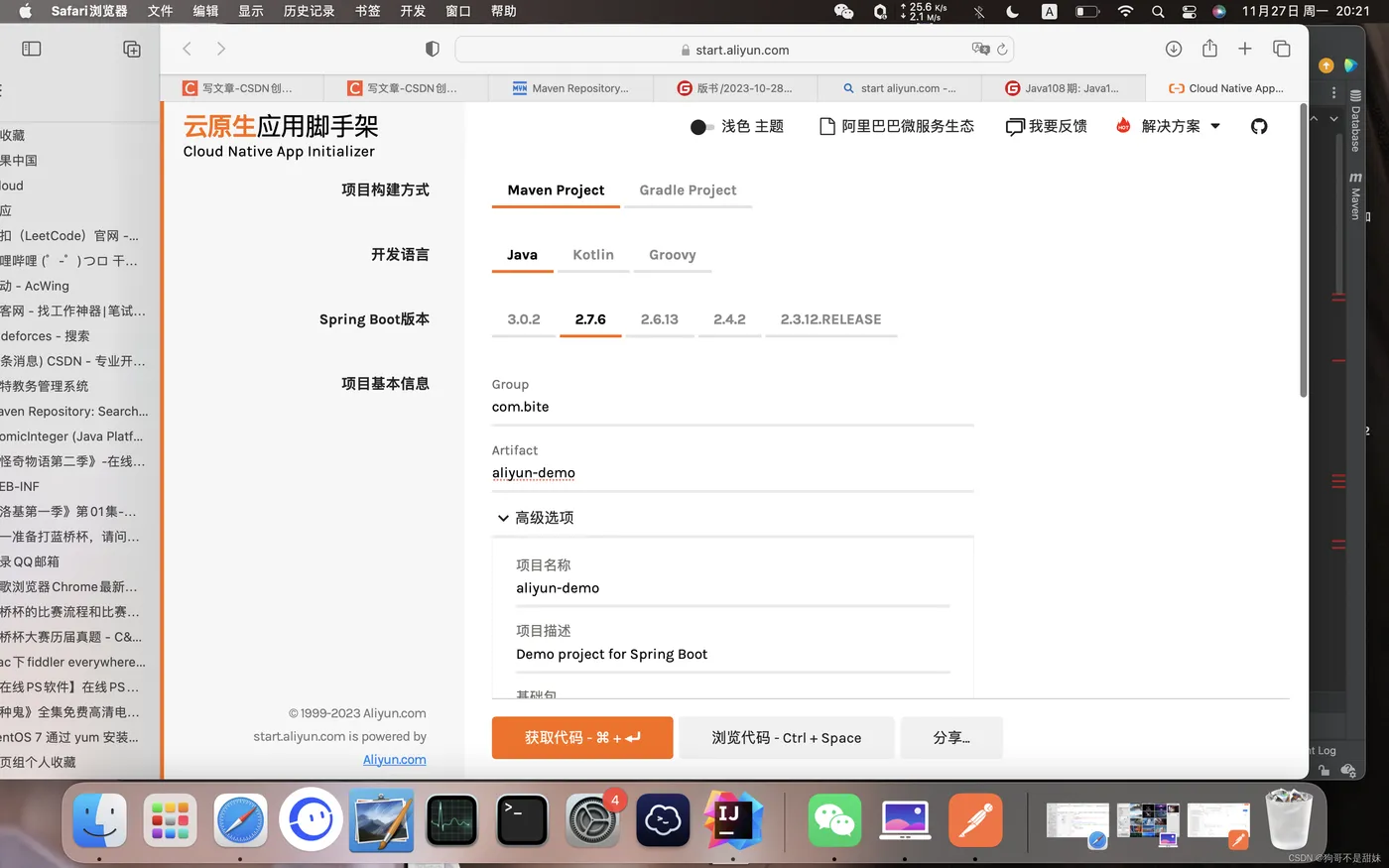Image resolution: width=1389 pixels, height=868 pixels.
Task: Click the Siri icon in menu bar
Action: 1219,11
